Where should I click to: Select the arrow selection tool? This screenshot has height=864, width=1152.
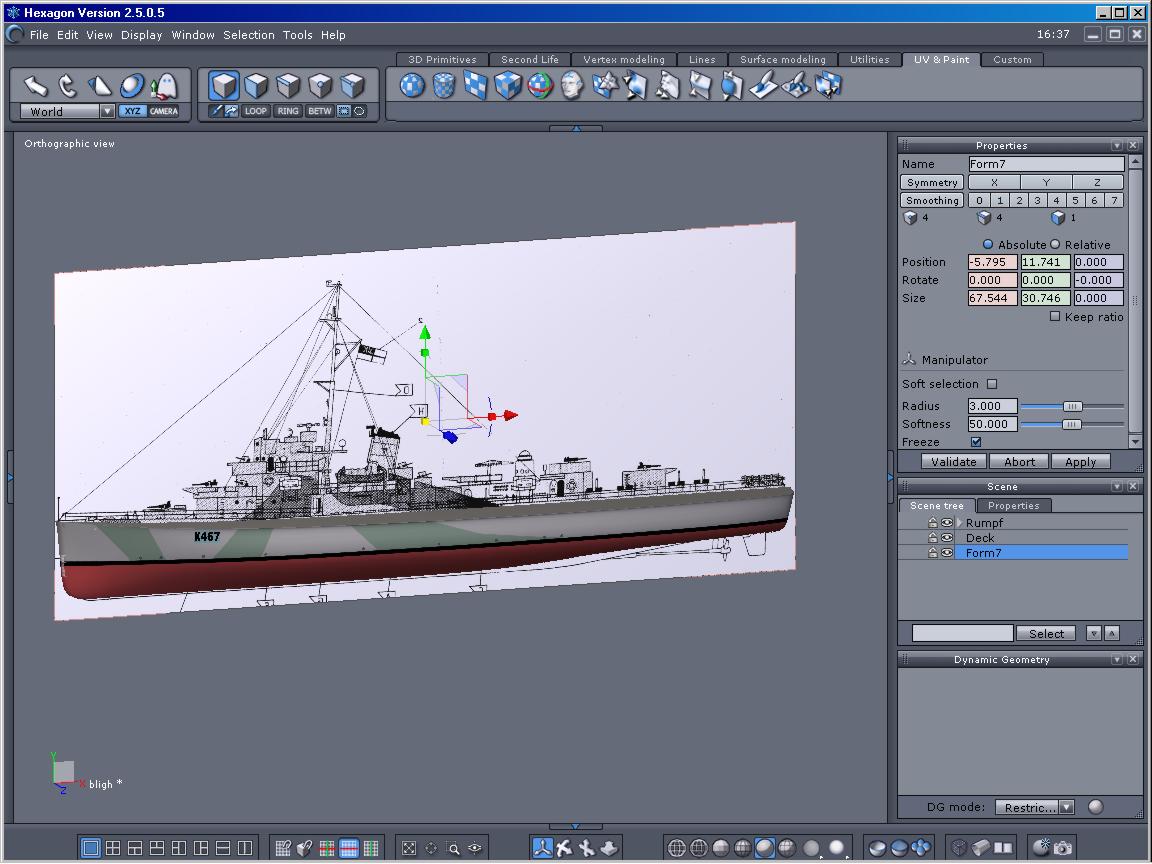click(36, 85)
